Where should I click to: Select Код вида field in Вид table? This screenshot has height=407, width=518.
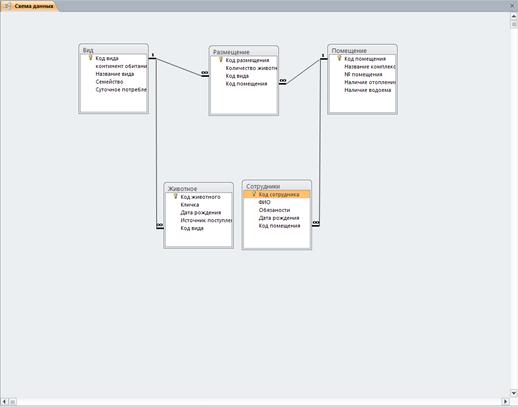(114, 58)
